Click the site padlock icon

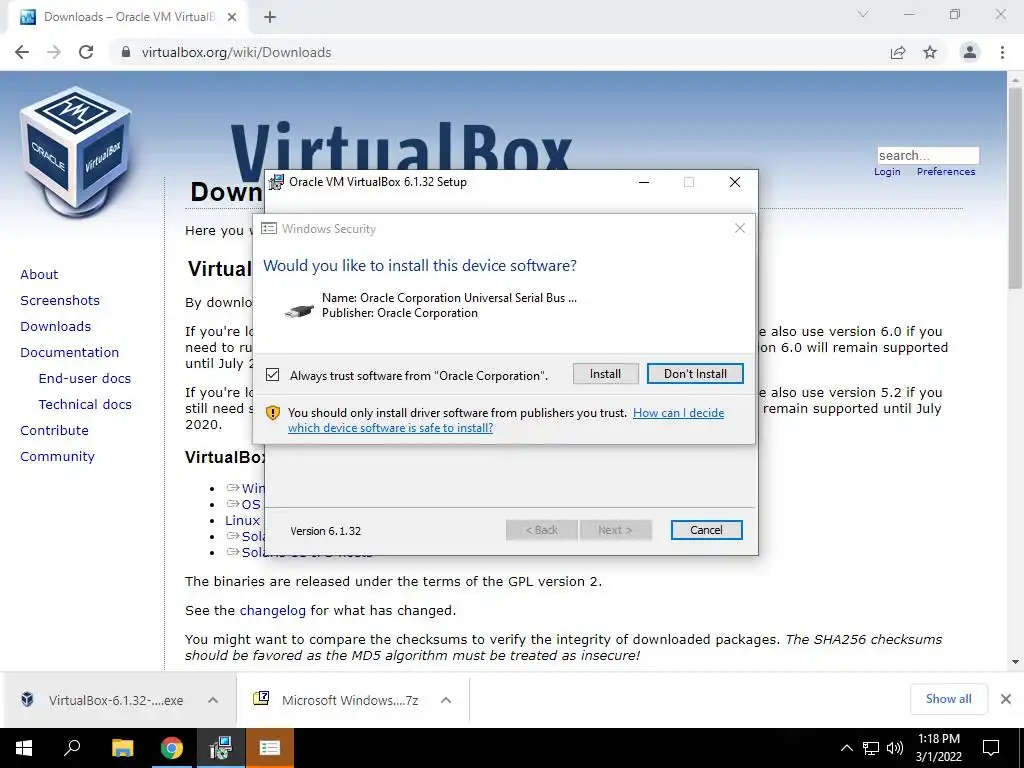(126, 52)
